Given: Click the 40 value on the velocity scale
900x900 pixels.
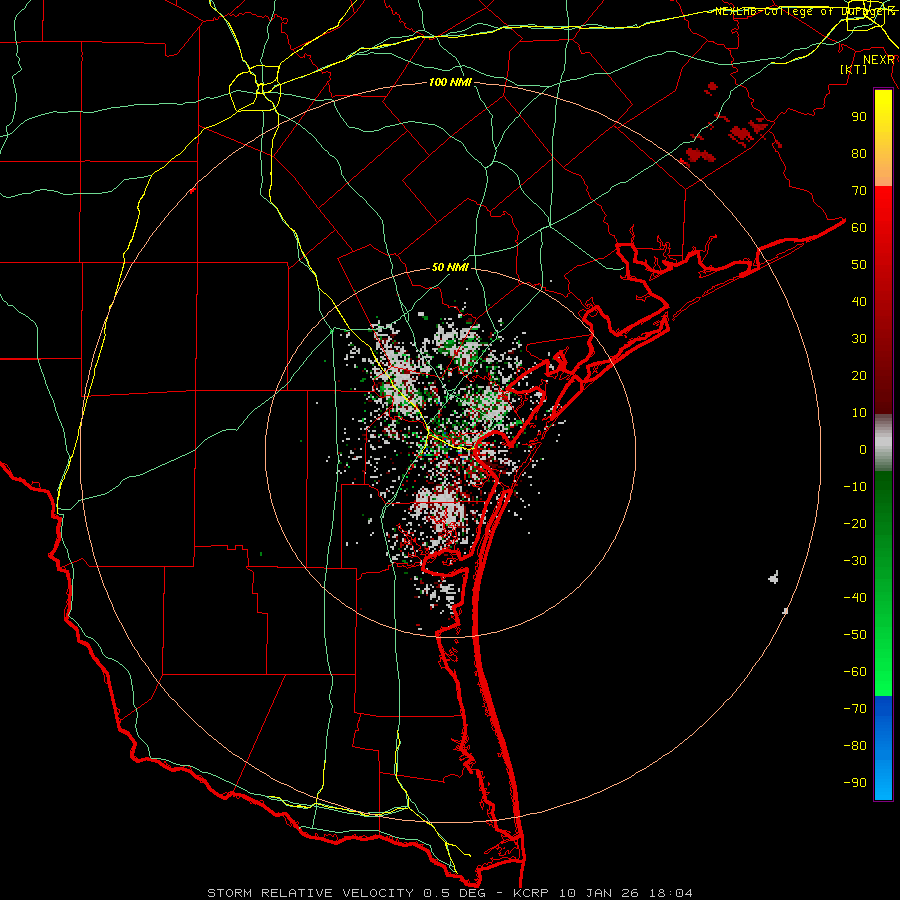Looking at the screenshot, I should point(859,301).
